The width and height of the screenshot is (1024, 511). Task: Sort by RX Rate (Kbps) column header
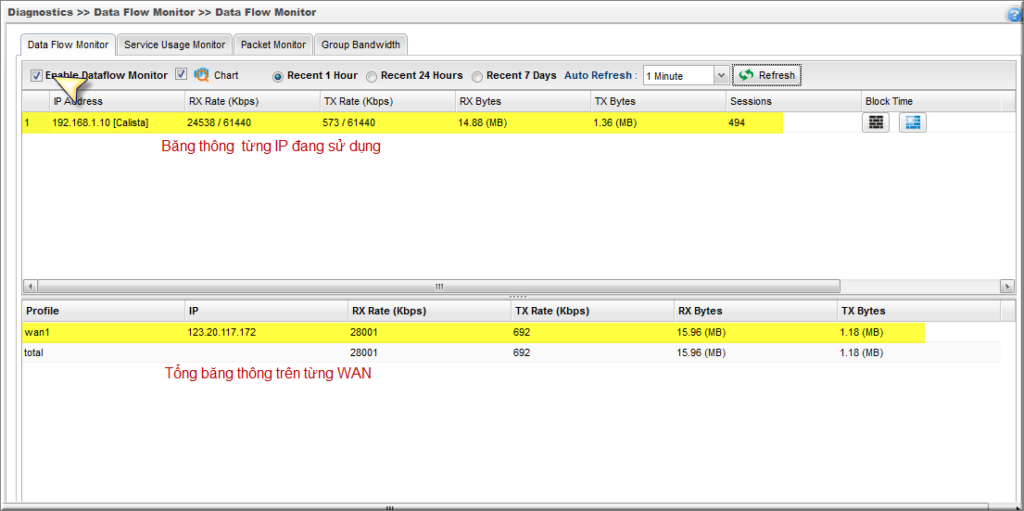[x=221, y=101]
